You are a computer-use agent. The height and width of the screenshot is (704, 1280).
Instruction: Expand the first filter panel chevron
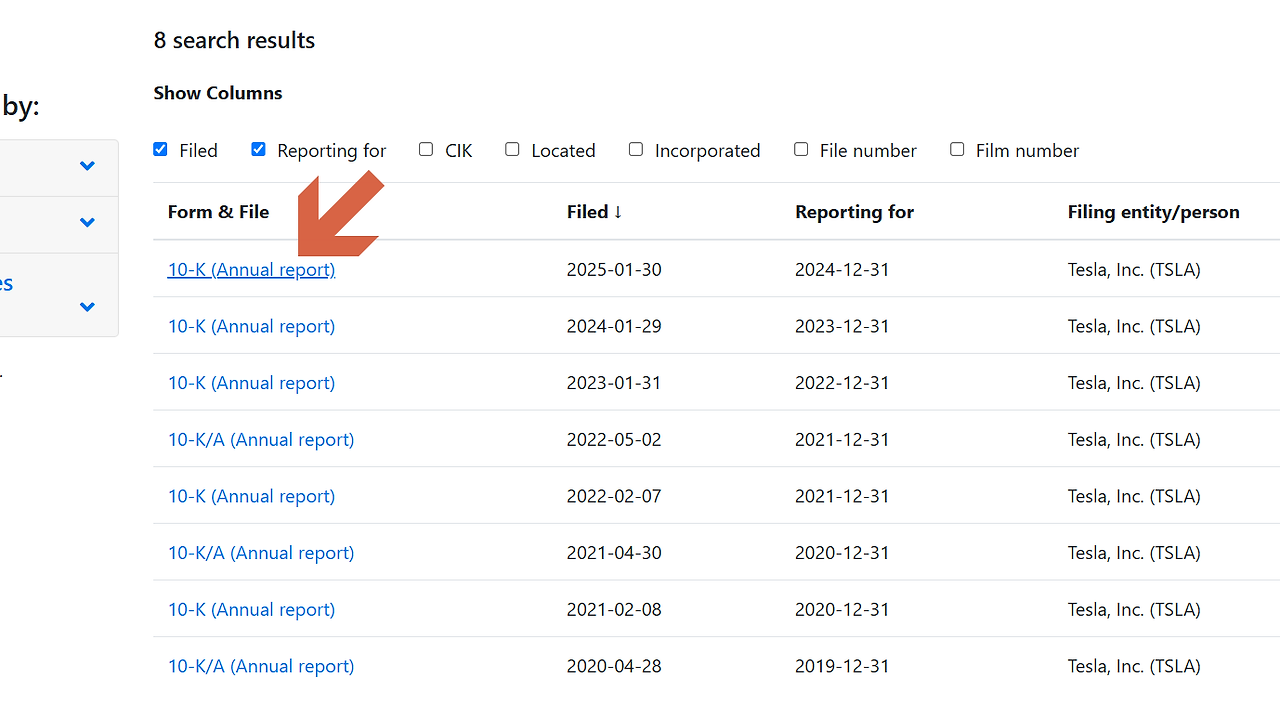click(x=87, y=166)
